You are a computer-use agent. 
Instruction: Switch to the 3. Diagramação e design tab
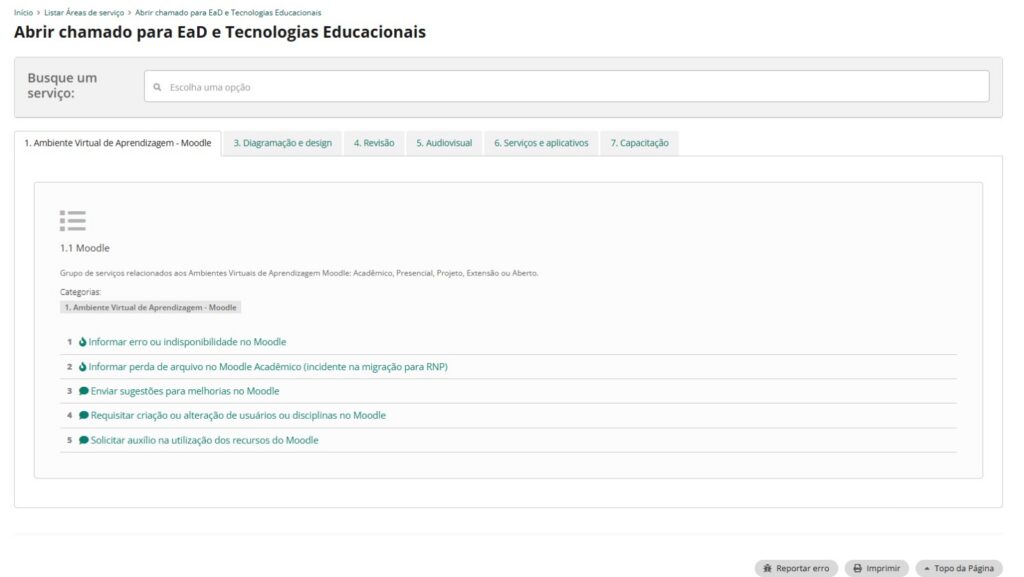[x=282, y=143]
